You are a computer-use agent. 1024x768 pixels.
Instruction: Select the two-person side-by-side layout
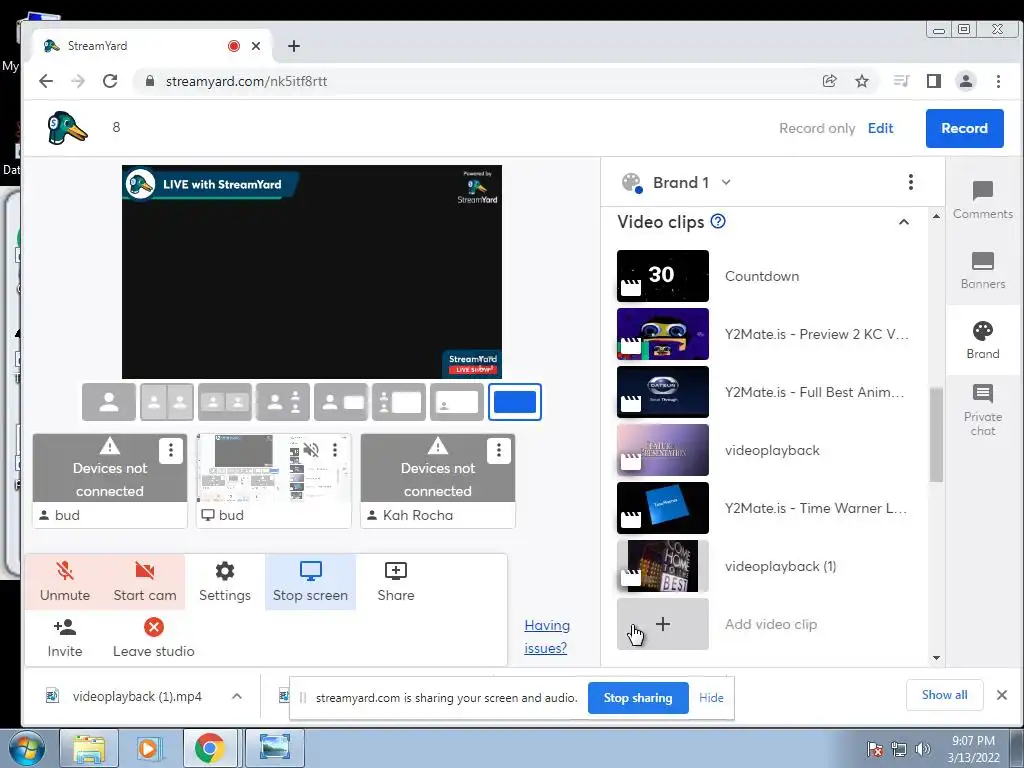167,402
